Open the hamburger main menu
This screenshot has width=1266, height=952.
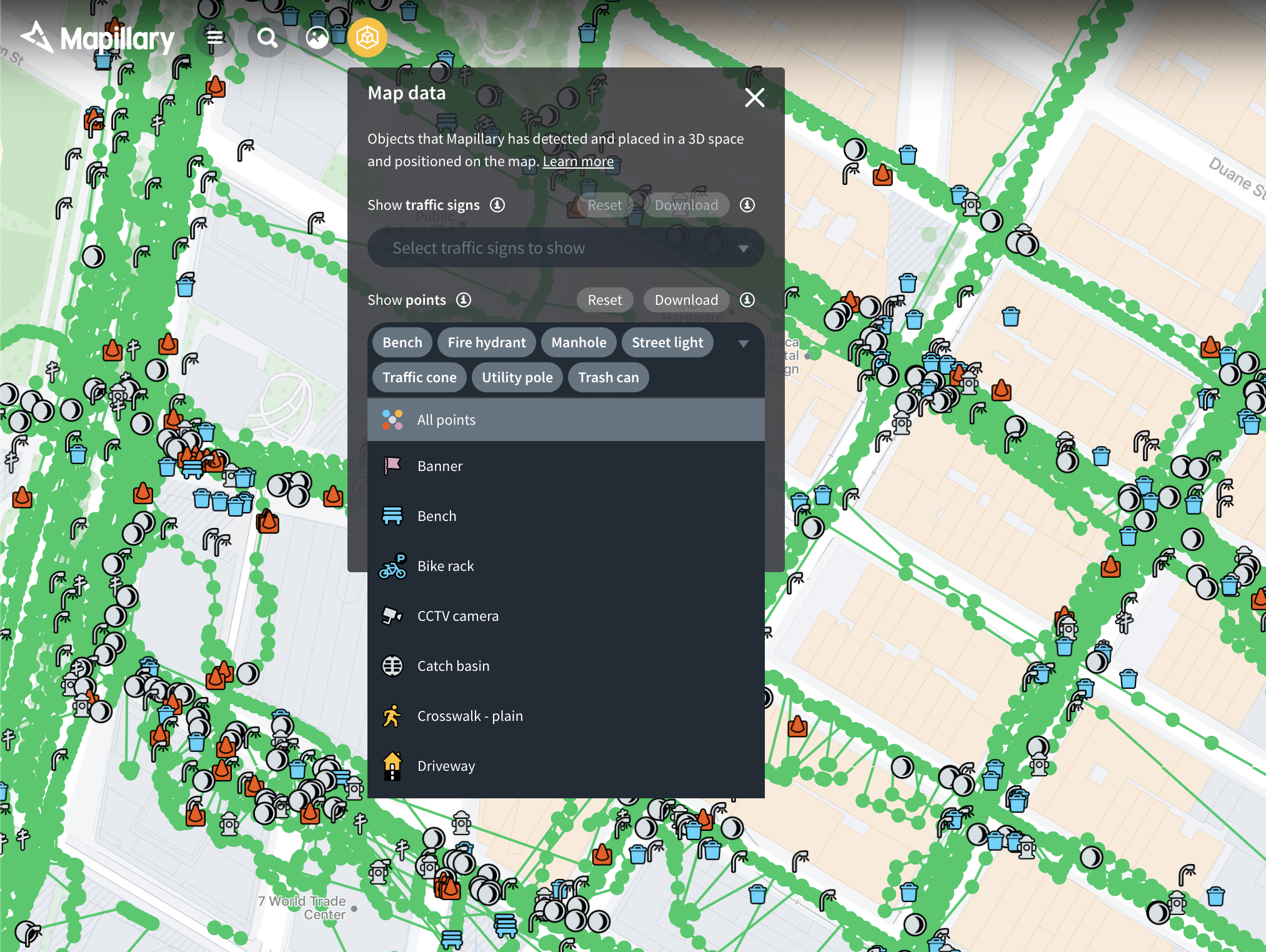[x=215, y=38]
